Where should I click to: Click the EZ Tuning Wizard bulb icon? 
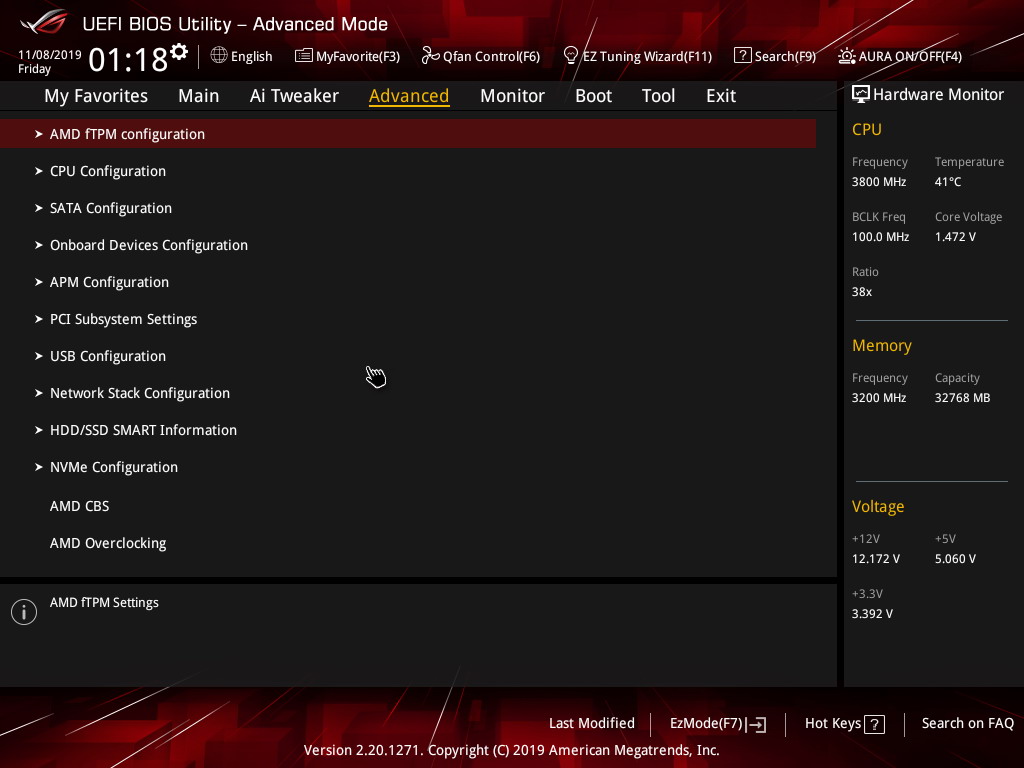tap(570, 56)
